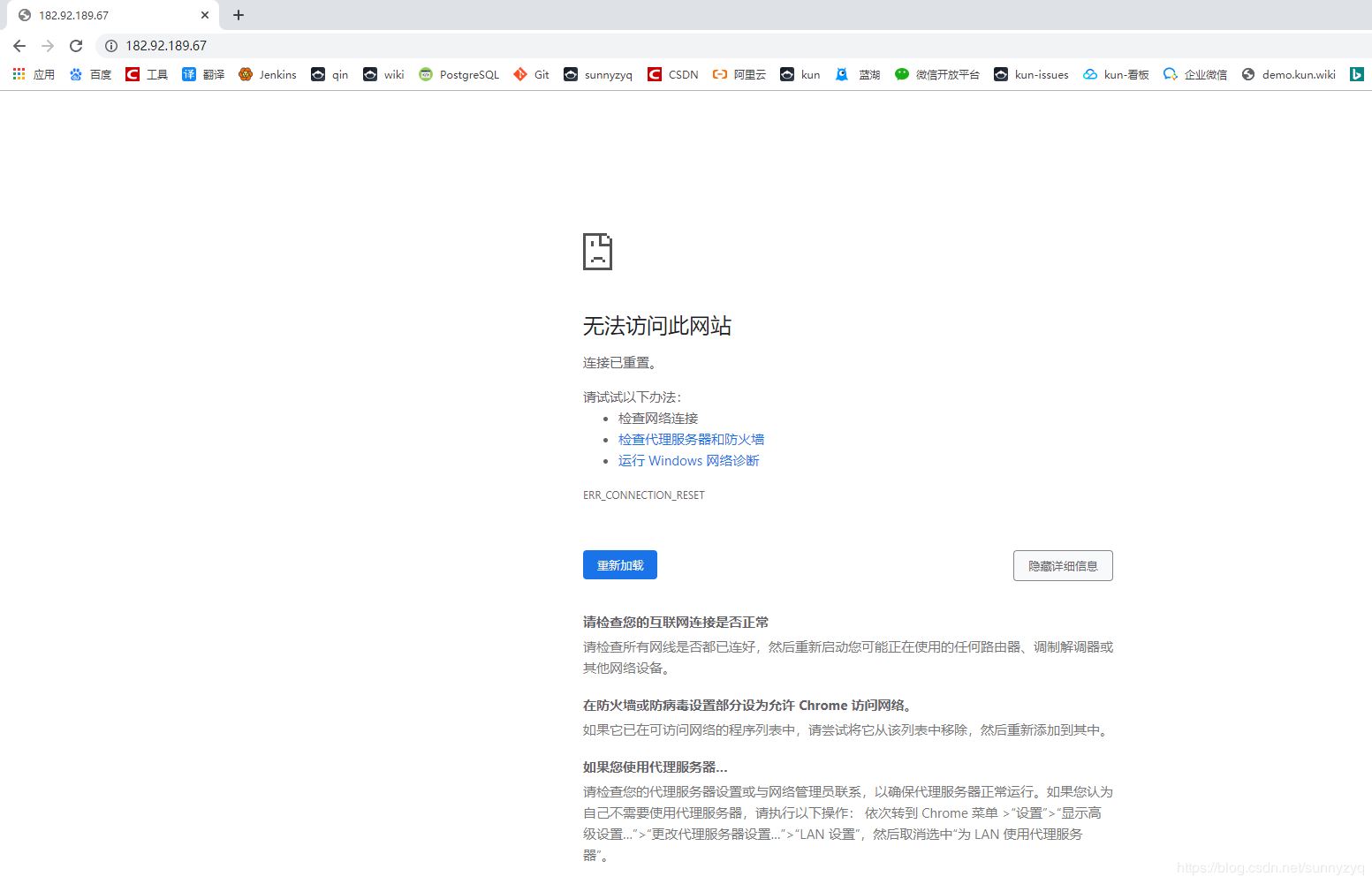Open the CSDN bookmark
The height and width of the screenshot is (884, 1372).
(672, 74)
